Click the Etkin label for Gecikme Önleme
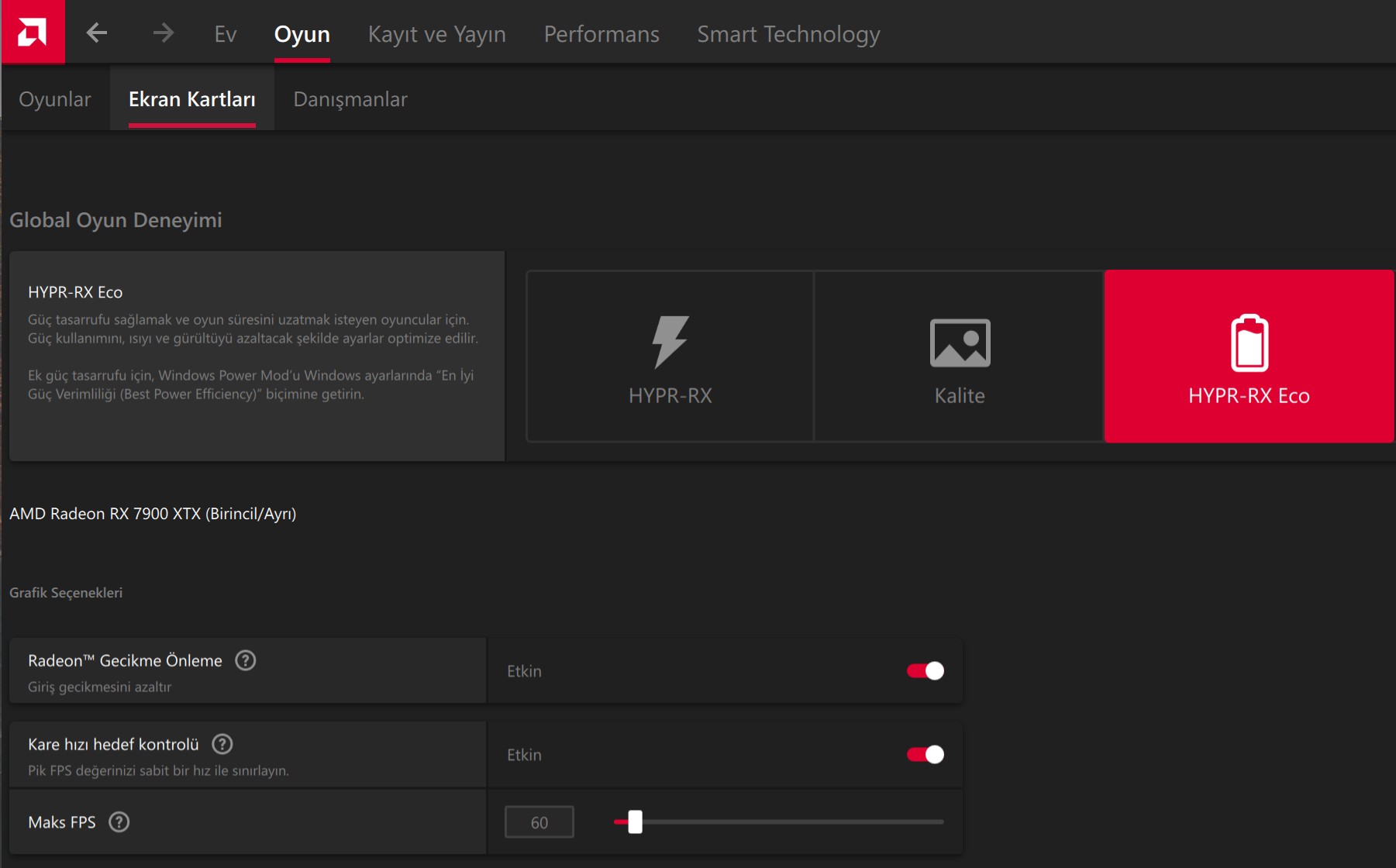Viewport: 1396px width, 868px height. pyautogui.click(x=524, y=671)
